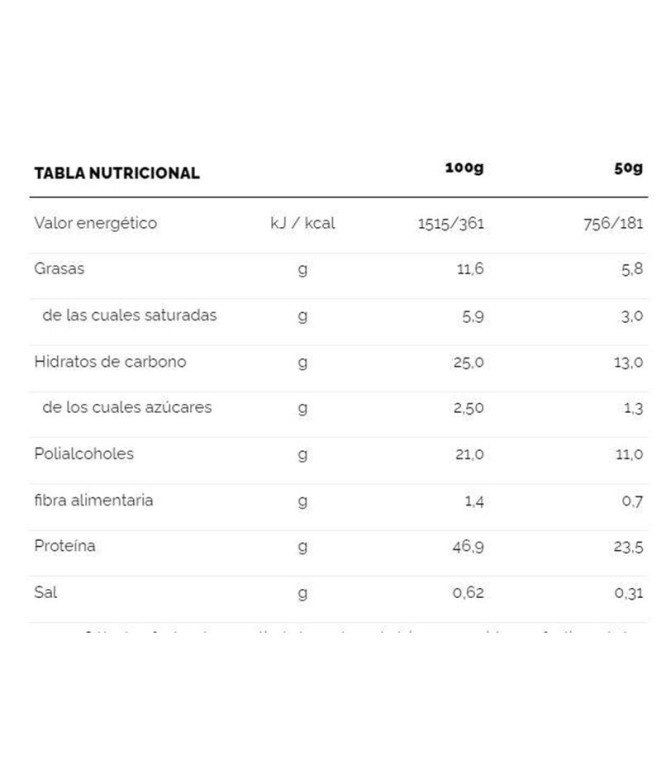Select the 25,0 carbohydrate value
Screen dimensions: 661x783
[x=468, y=362]
